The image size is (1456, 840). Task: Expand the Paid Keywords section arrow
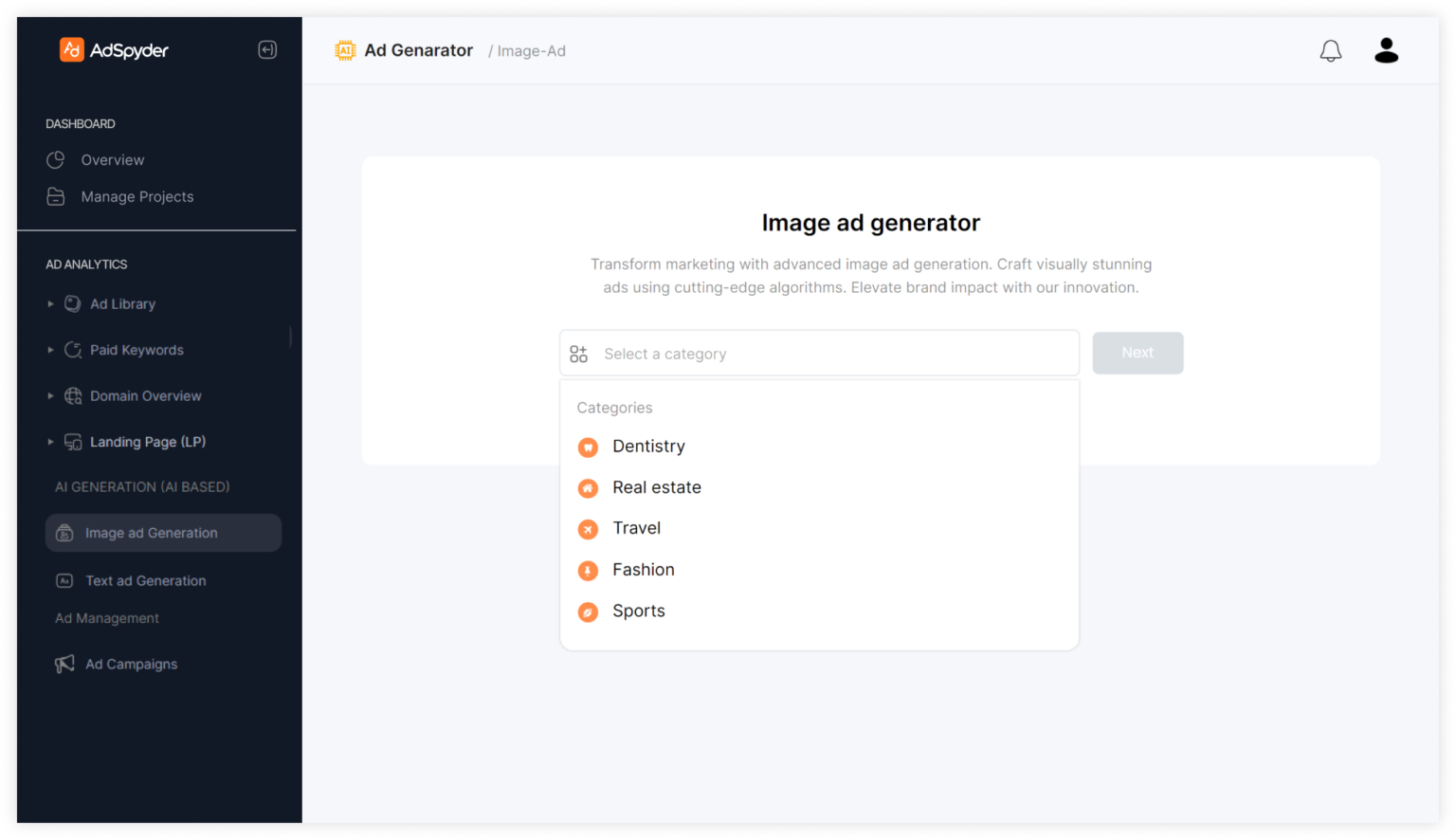tap(50, 350)
